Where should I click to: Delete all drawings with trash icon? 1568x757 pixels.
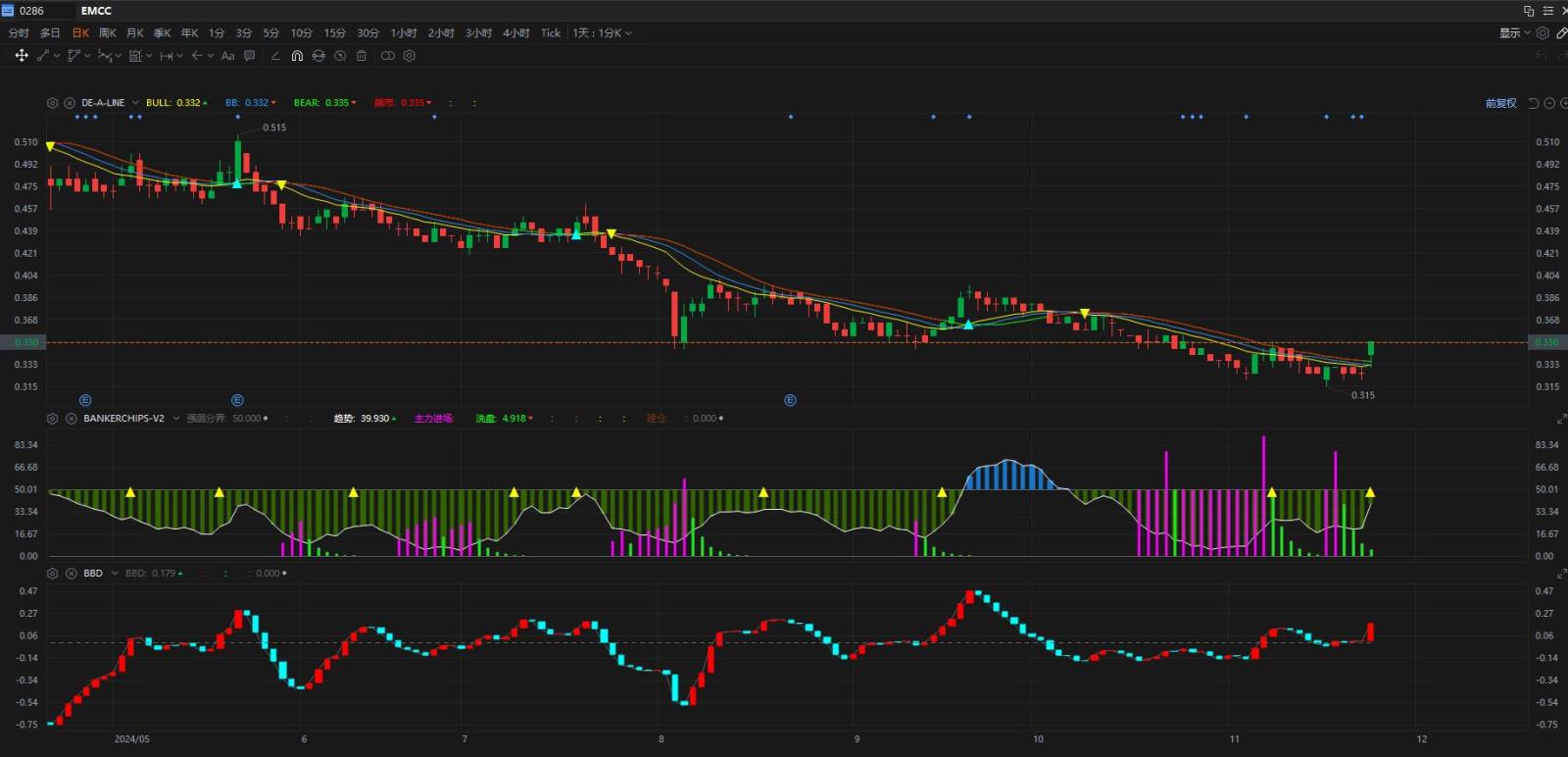tap(362, 56)
